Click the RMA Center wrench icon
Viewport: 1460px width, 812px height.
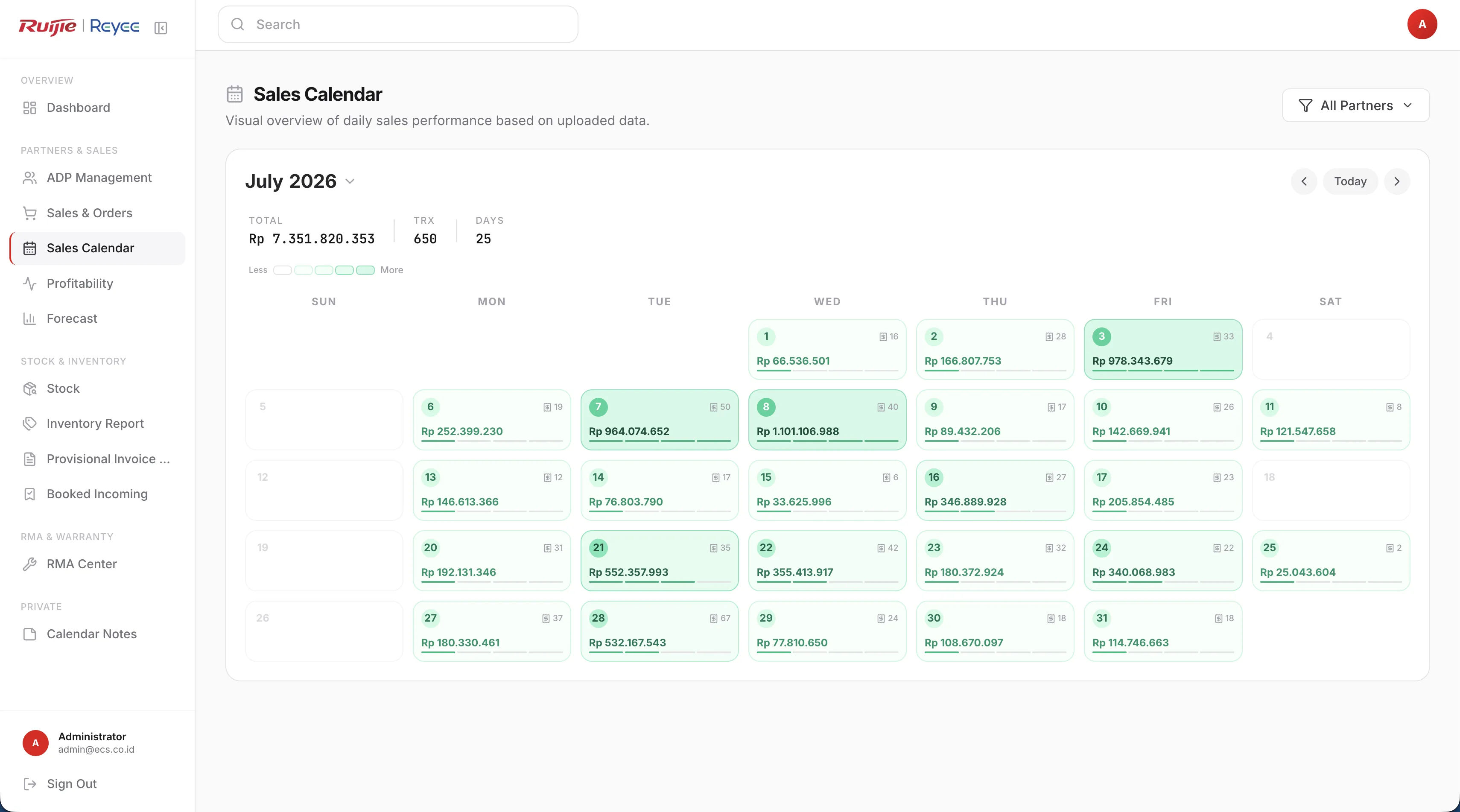tap(29, 564)
